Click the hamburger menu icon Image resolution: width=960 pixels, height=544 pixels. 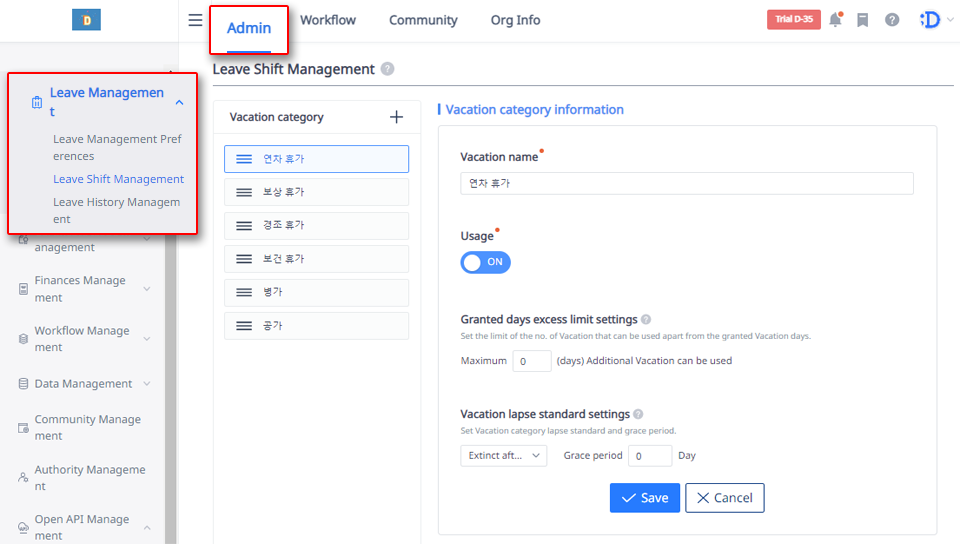tap(195, 20)
